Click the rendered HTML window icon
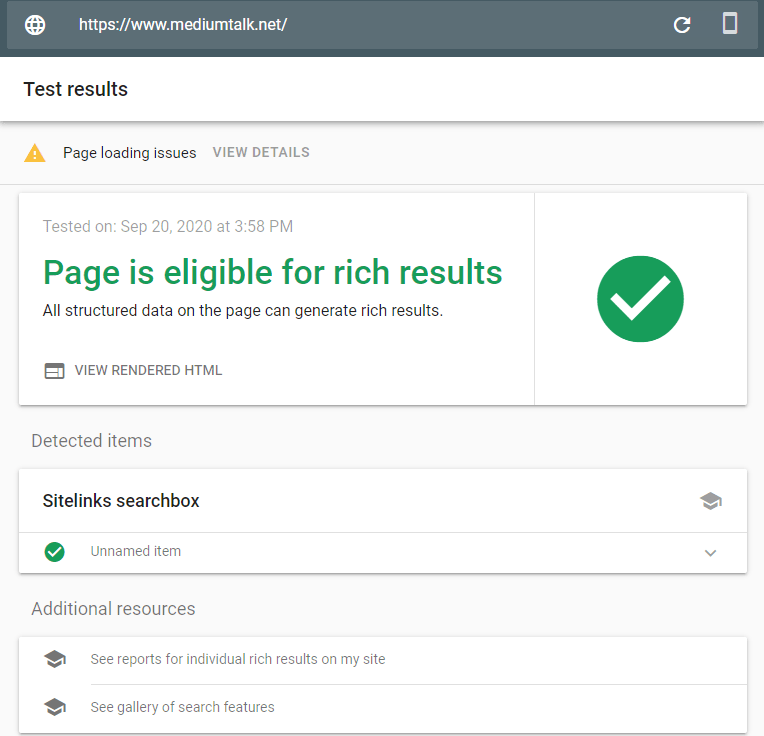764x736 pixels. coord(54,371)
